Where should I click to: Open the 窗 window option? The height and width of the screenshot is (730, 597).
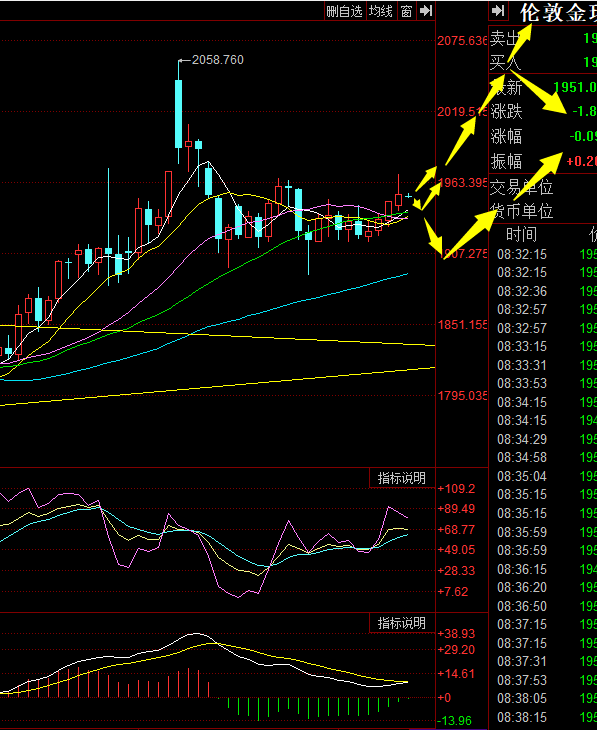pos(406,11)
